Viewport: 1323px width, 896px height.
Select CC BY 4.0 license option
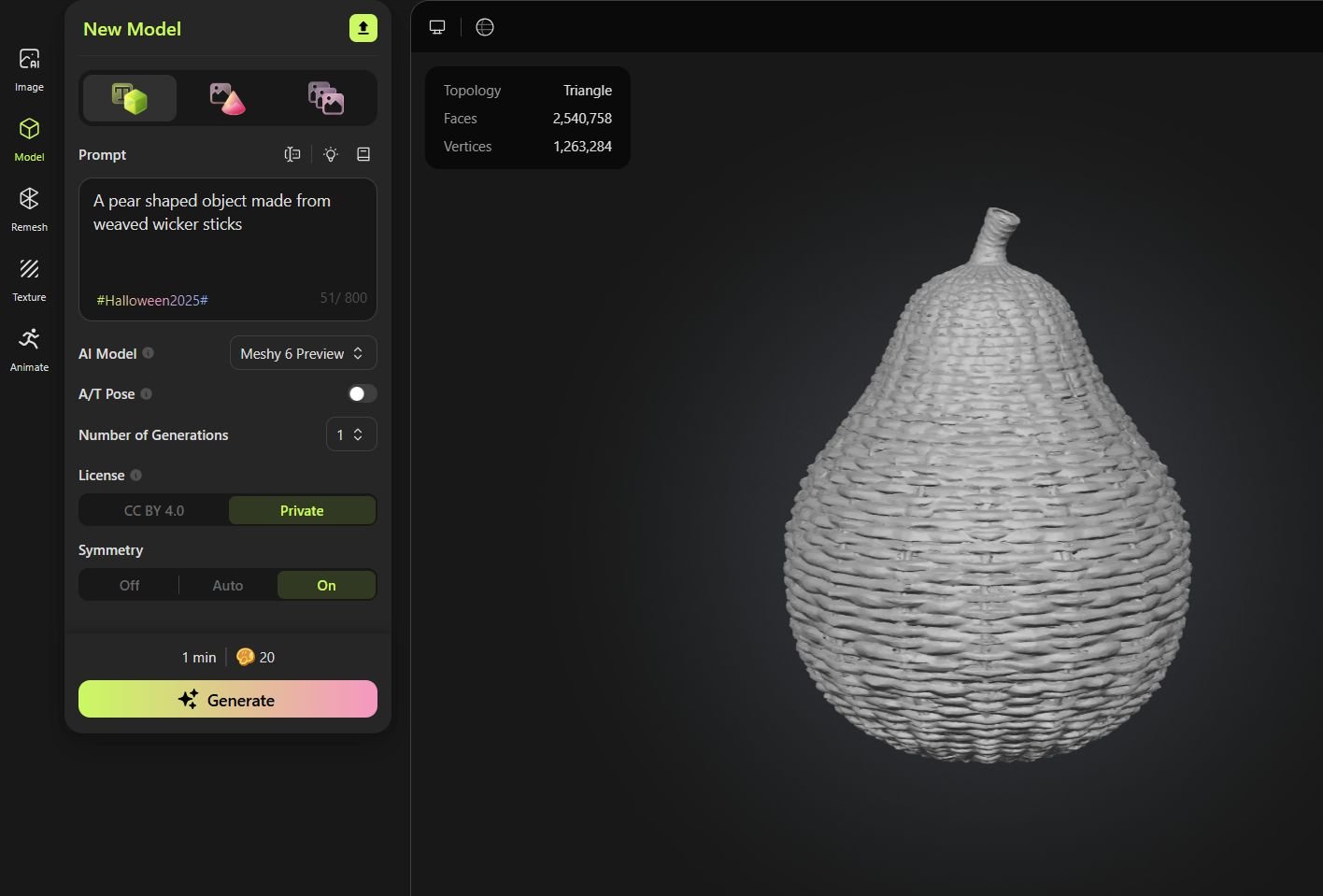pyautogui.click(x=154, y=511)
